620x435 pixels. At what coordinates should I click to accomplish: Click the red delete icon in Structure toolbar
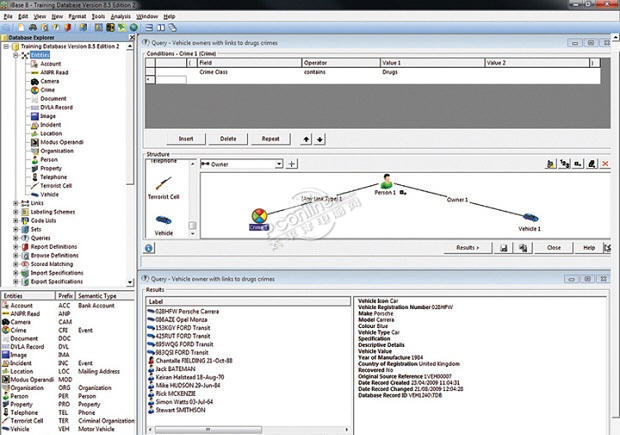click(605, 163)
